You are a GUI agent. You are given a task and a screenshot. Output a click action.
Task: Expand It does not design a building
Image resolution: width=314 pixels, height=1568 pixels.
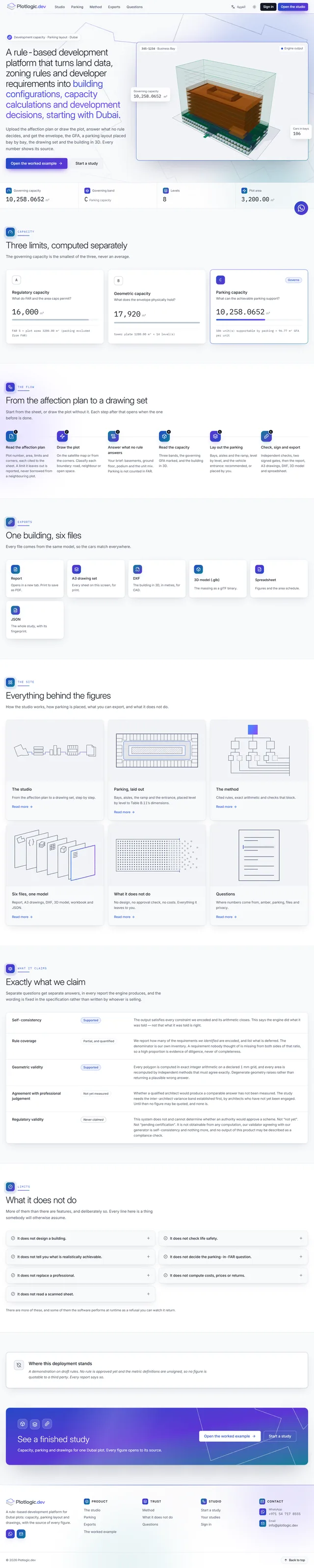80,1238
